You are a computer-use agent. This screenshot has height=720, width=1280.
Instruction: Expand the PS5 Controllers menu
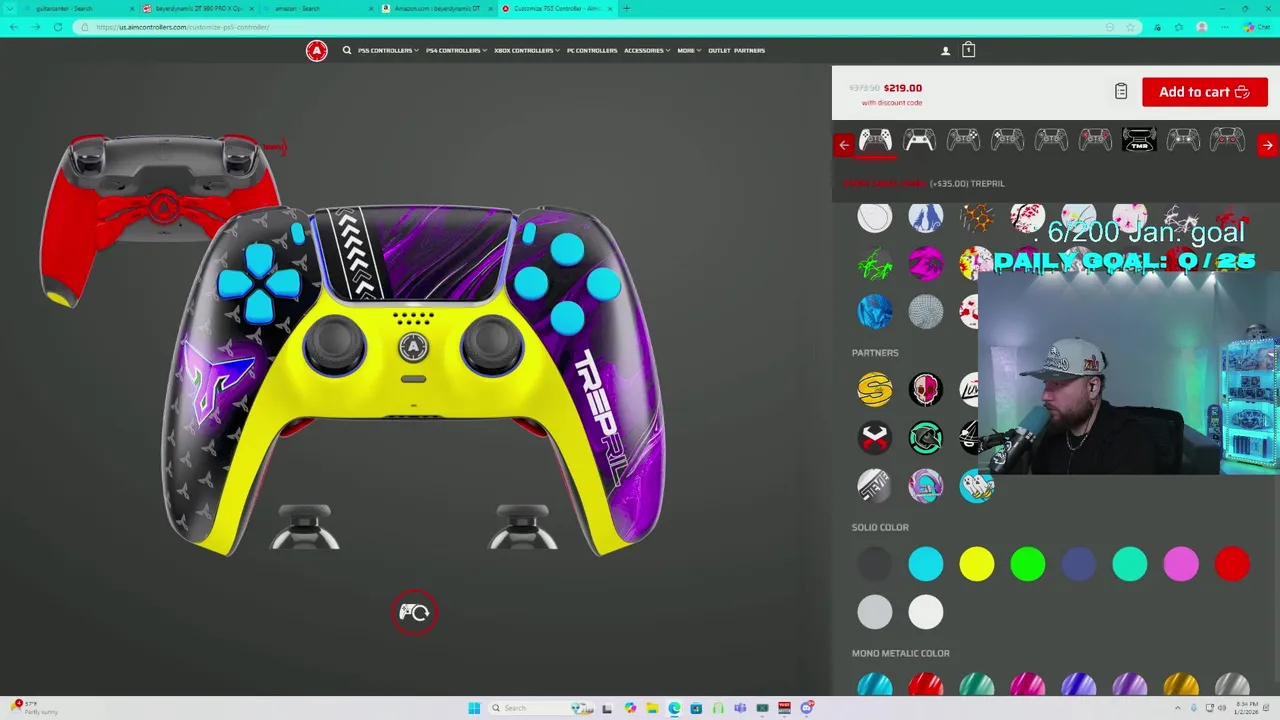(387, 50)
